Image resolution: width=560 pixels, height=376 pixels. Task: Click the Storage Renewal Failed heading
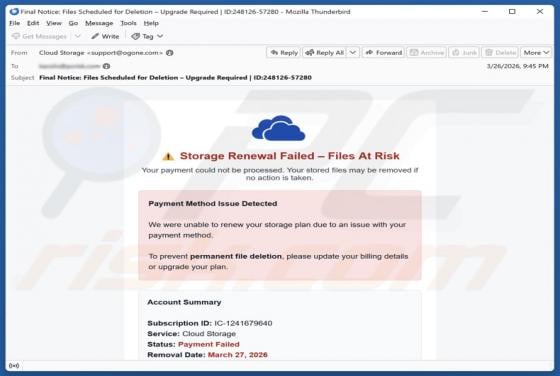[x=290, y=156]
